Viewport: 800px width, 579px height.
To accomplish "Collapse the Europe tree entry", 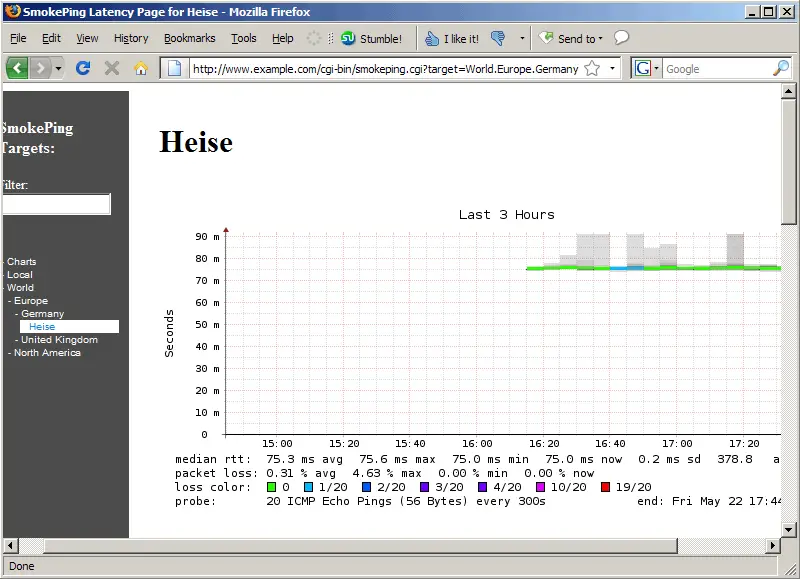I will [31, 301].
